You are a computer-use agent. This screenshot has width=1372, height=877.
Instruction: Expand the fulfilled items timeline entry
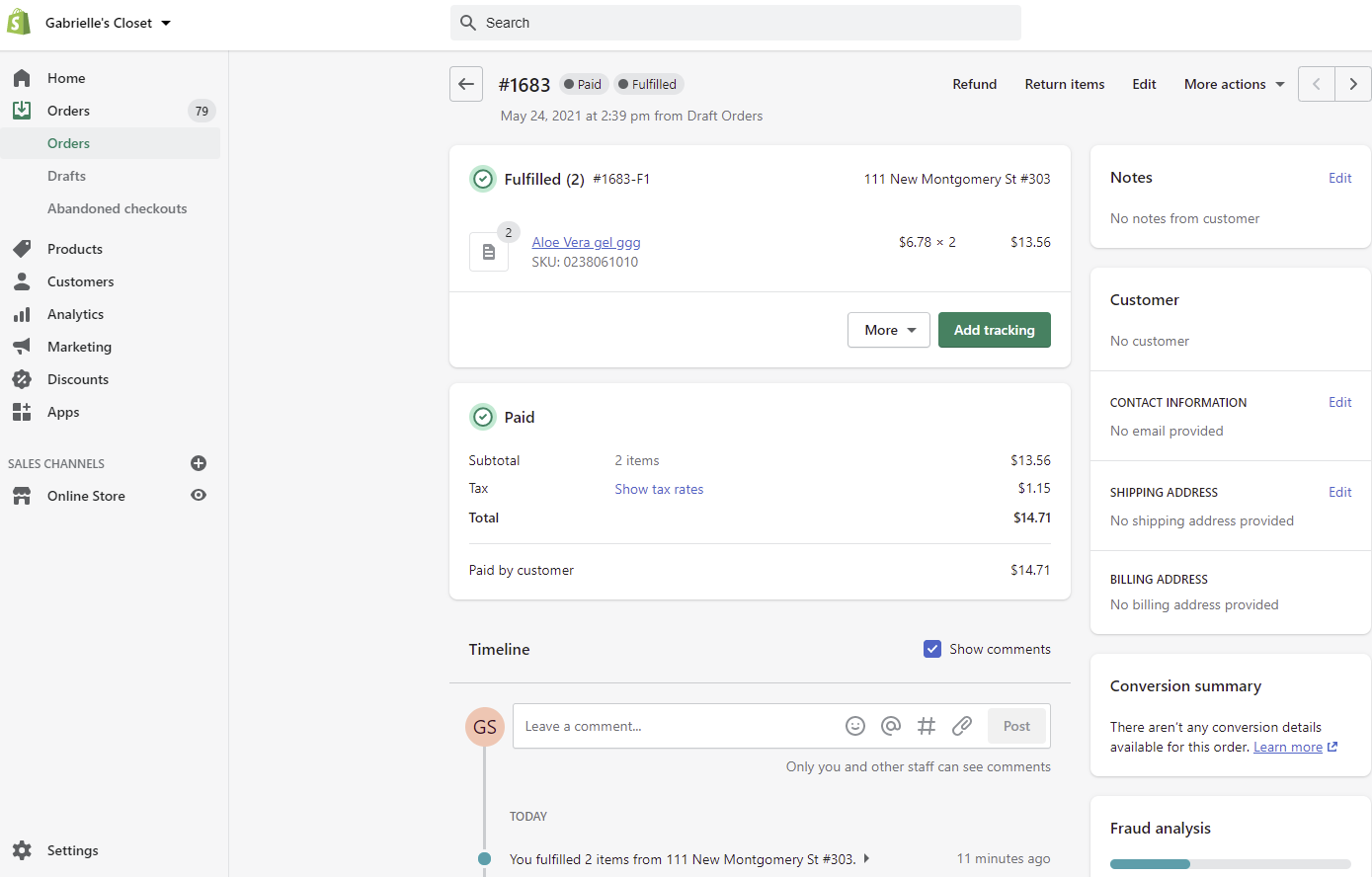tap(866, 858)
